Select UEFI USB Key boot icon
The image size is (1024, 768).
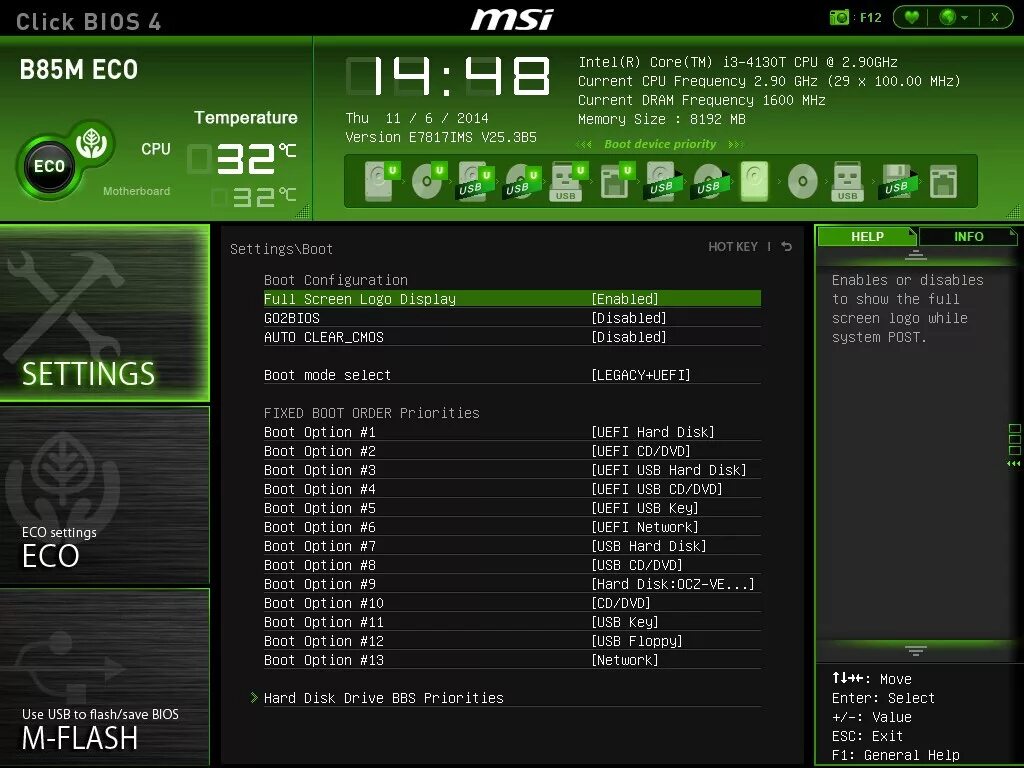[x=568, y=180]
